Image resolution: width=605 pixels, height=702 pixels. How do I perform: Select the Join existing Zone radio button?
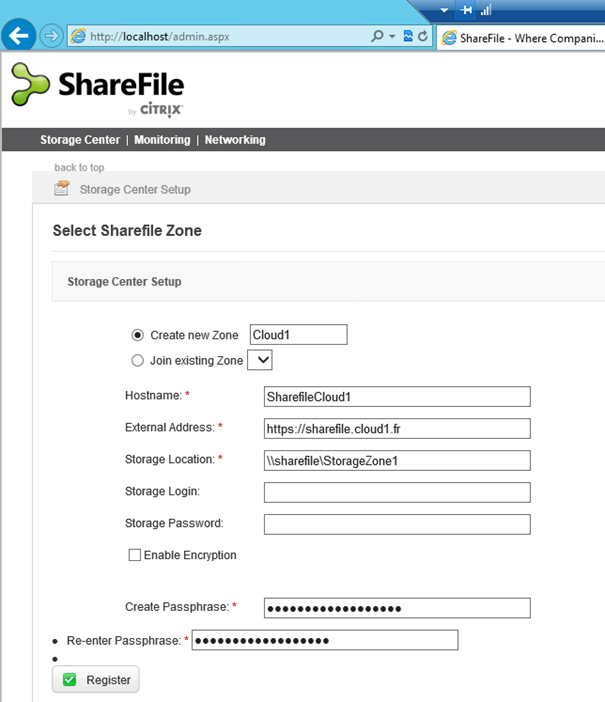[137, 360]
